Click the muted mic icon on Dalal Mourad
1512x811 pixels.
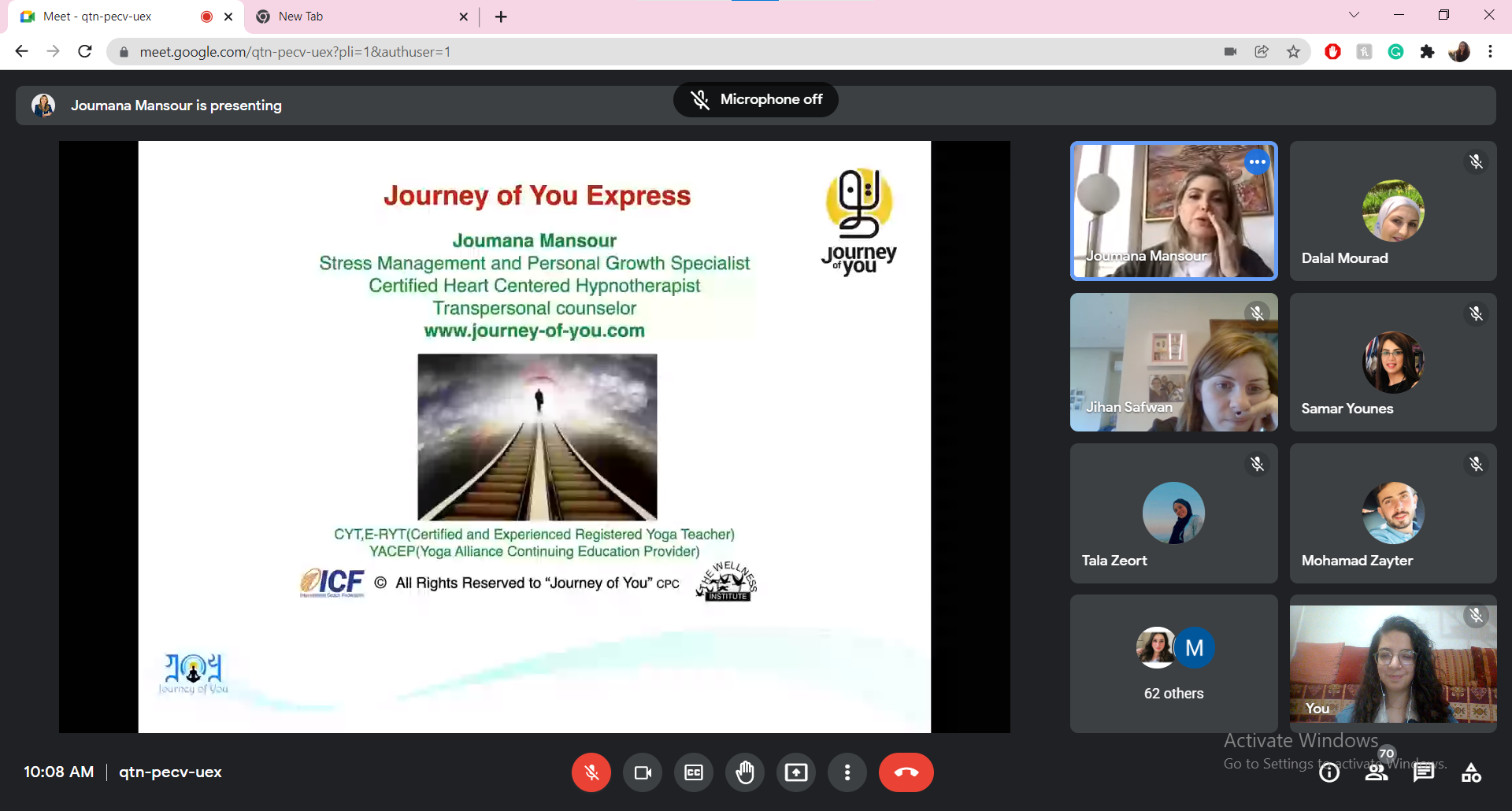coord(1476,162)
